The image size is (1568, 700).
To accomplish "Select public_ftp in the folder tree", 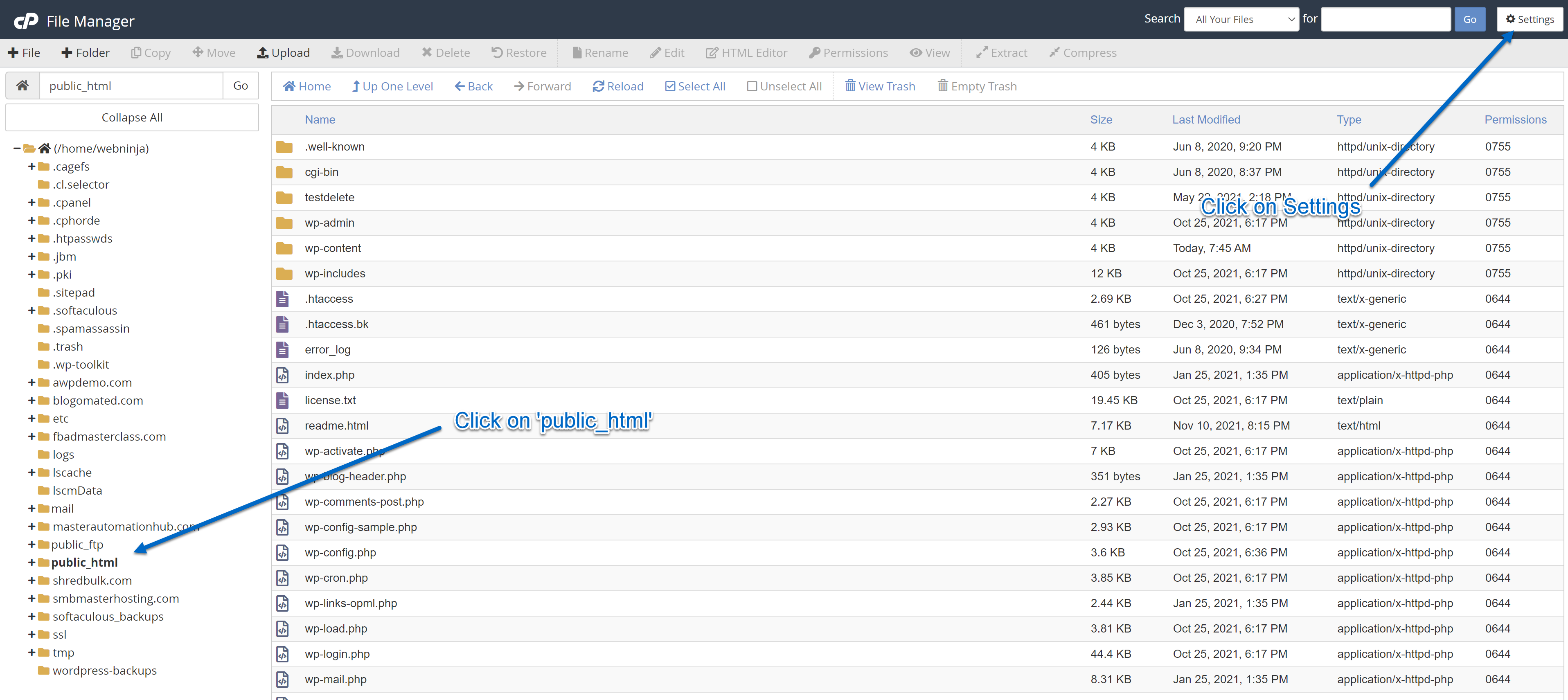I will coord(77,544).
